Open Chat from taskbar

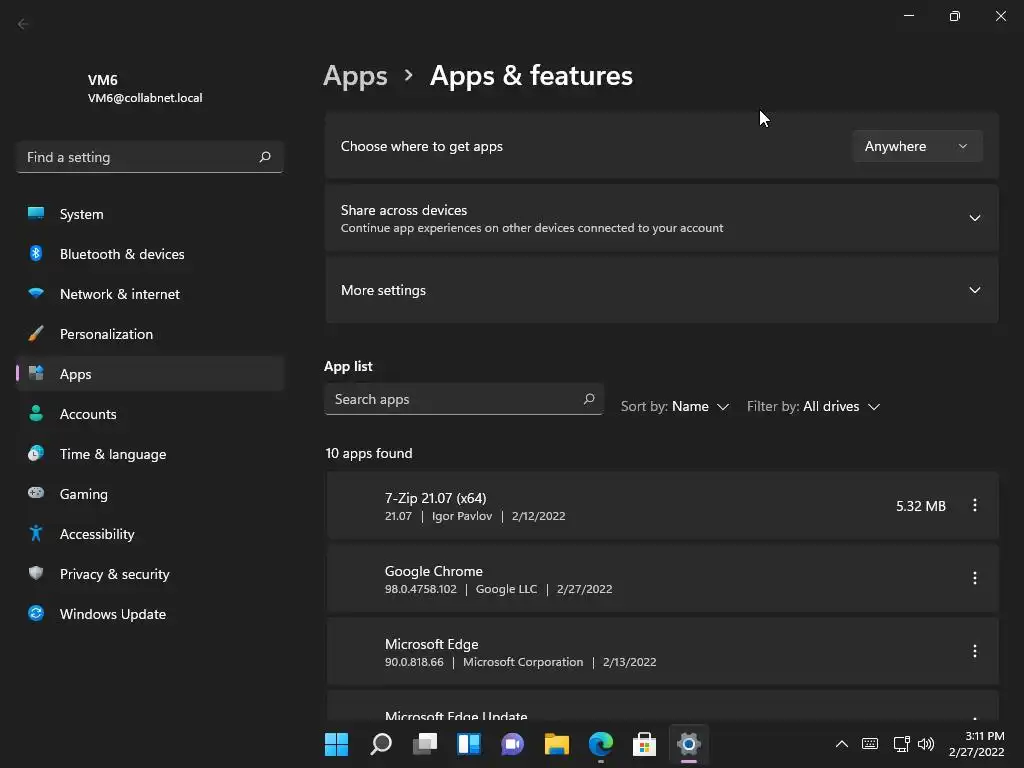coord(513,744)
